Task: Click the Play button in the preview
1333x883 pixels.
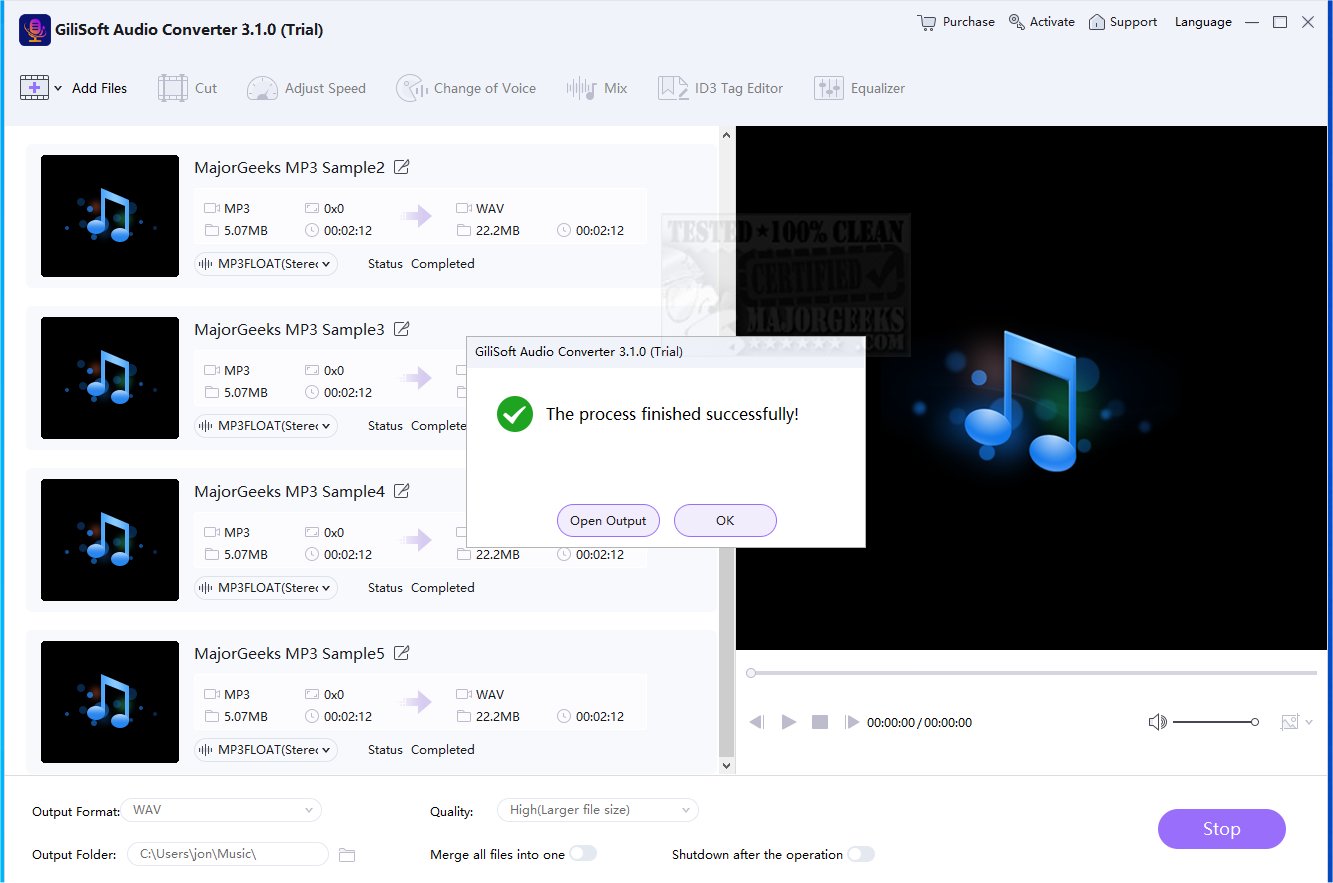Action: click(x=789, y=722)
